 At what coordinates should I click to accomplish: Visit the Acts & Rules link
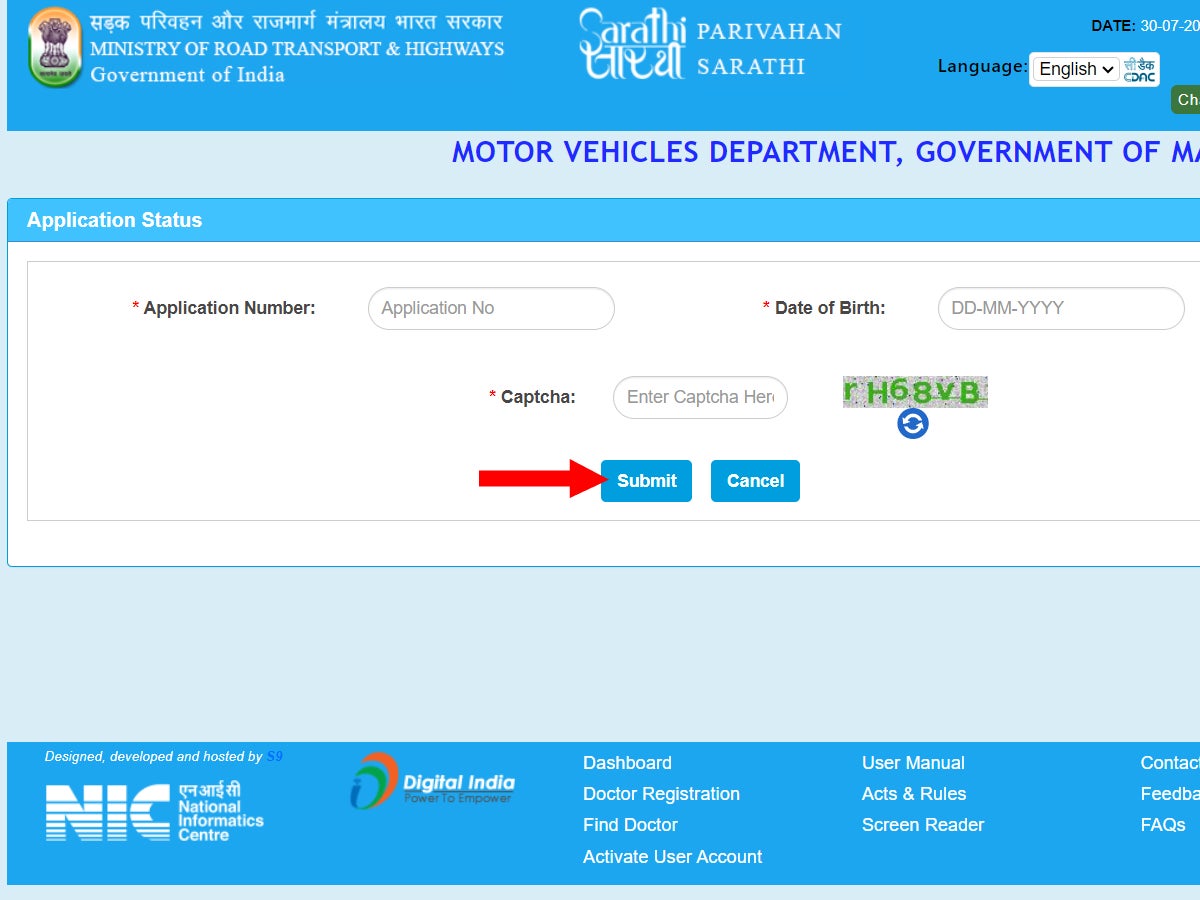tap(914, 794)
